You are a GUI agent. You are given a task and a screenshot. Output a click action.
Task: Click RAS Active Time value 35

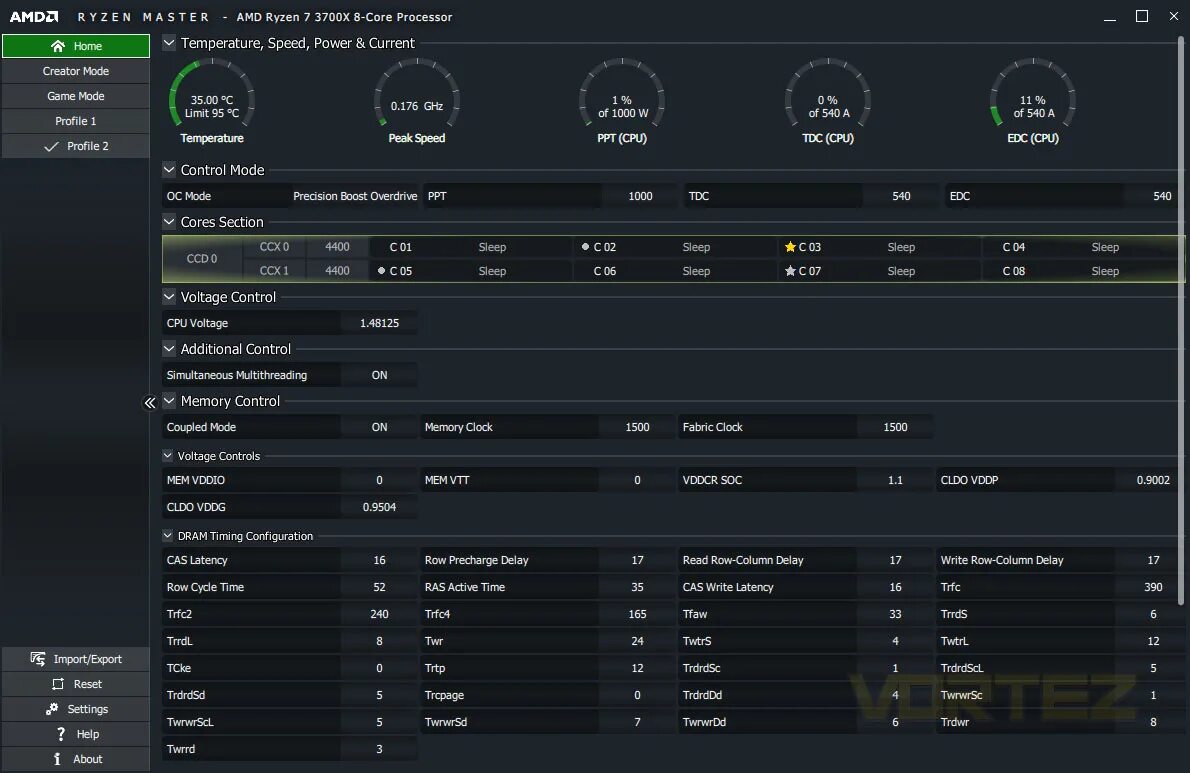[x=638, y=587]
